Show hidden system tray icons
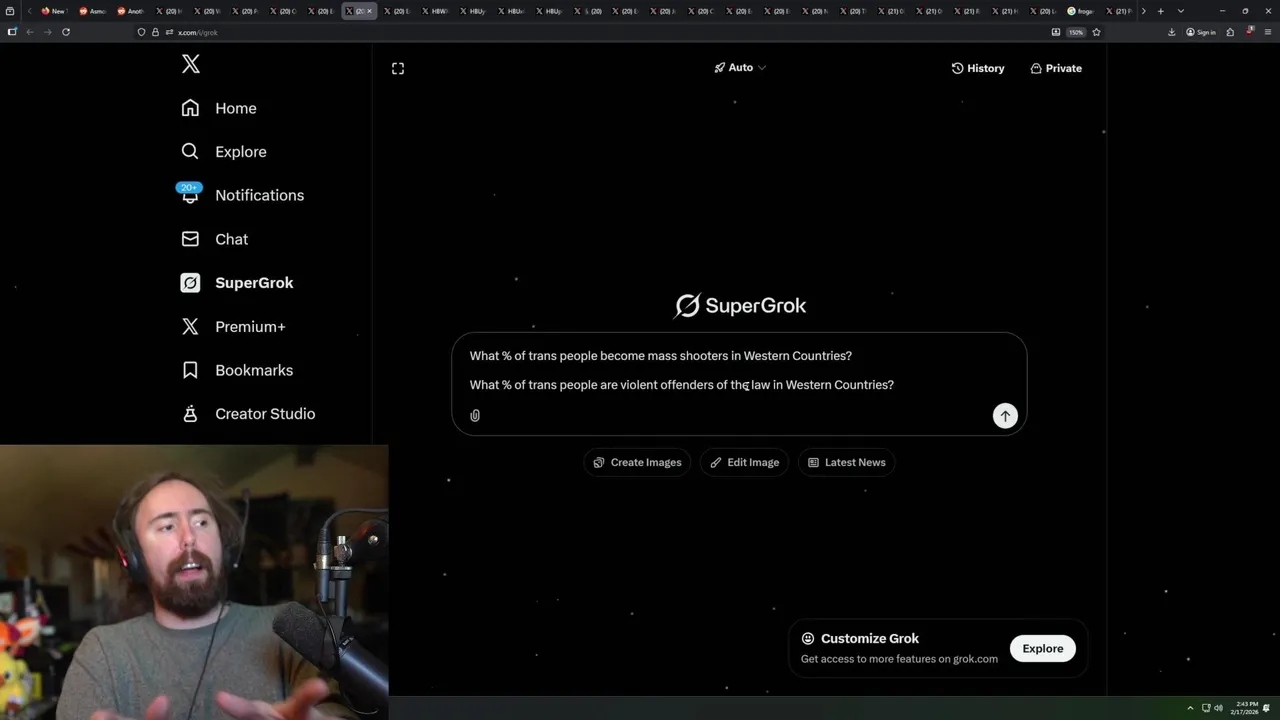 point(1190,708)
